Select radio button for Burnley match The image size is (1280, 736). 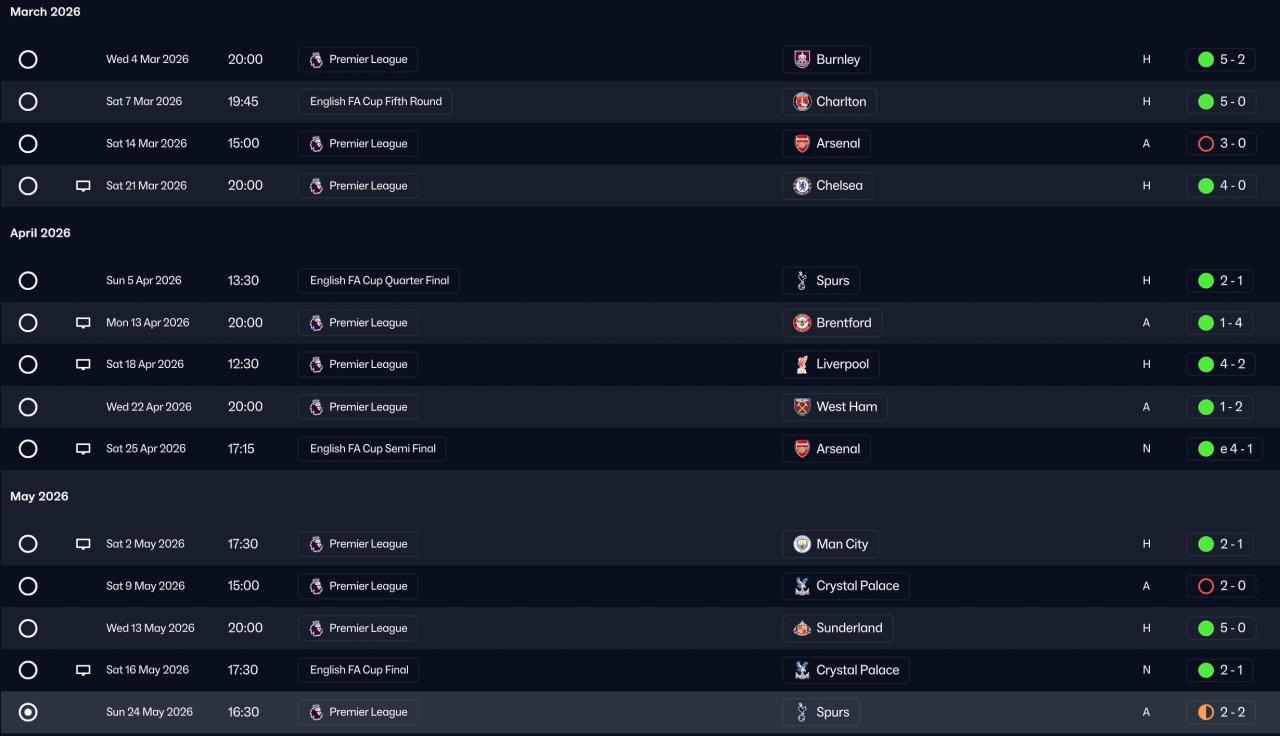coord(28,60)
